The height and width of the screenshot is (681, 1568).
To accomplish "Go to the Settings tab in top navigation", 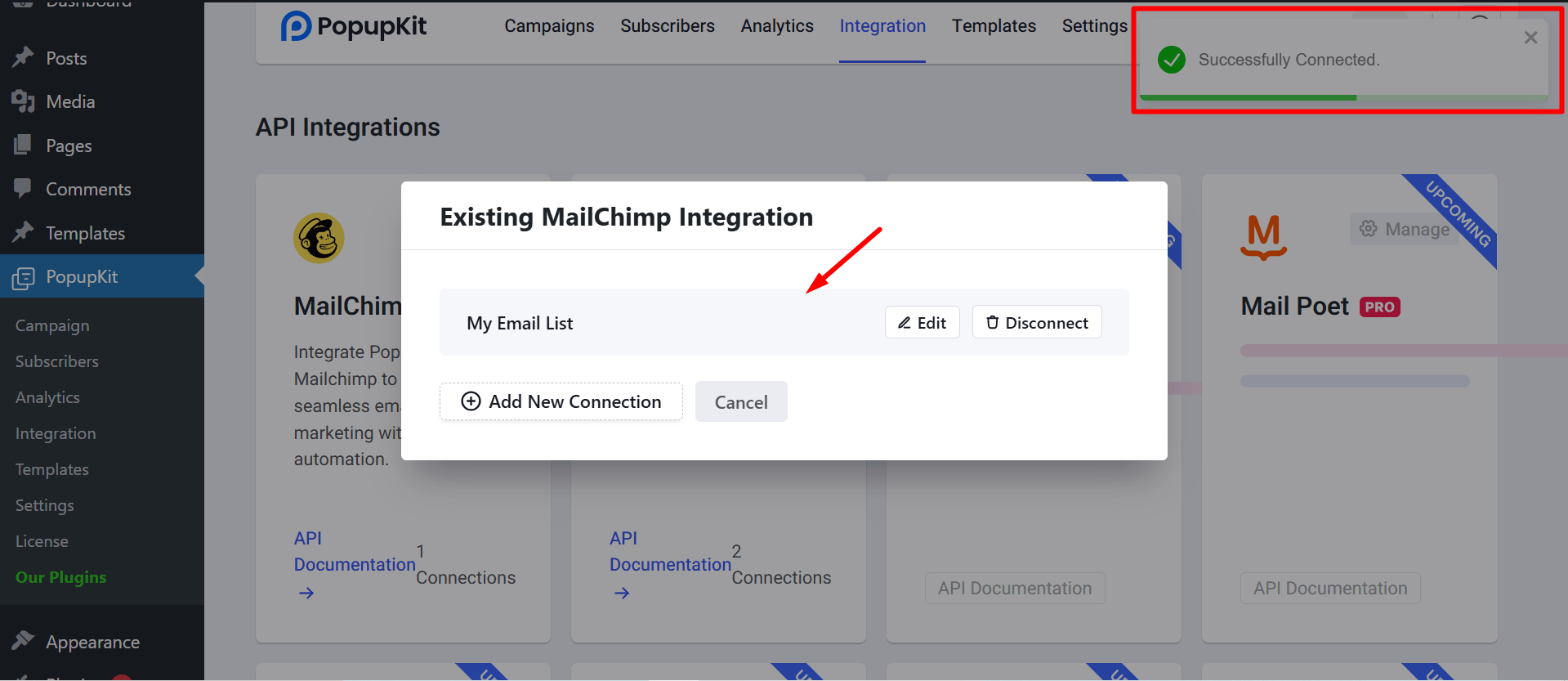I will coord(1094,26).
